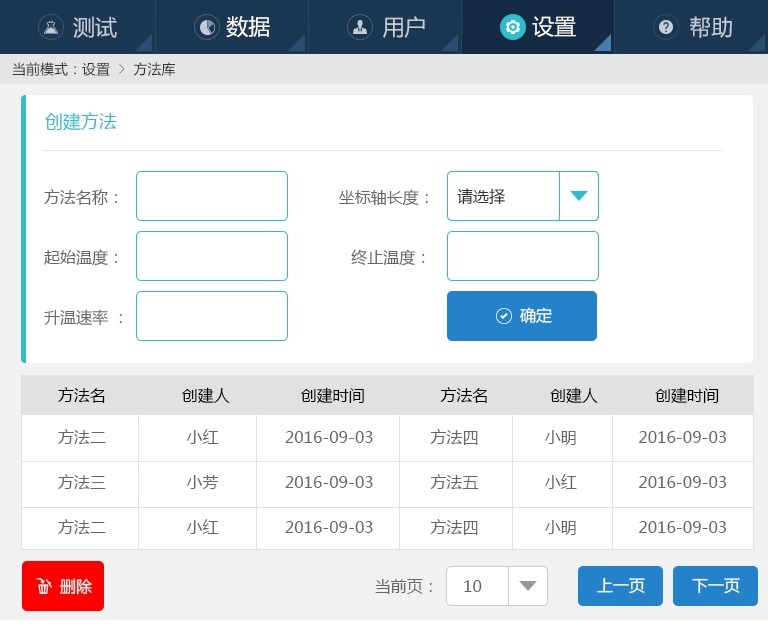
Task: Expand the 当前页 page number dropdown
Action: point(528,586)
